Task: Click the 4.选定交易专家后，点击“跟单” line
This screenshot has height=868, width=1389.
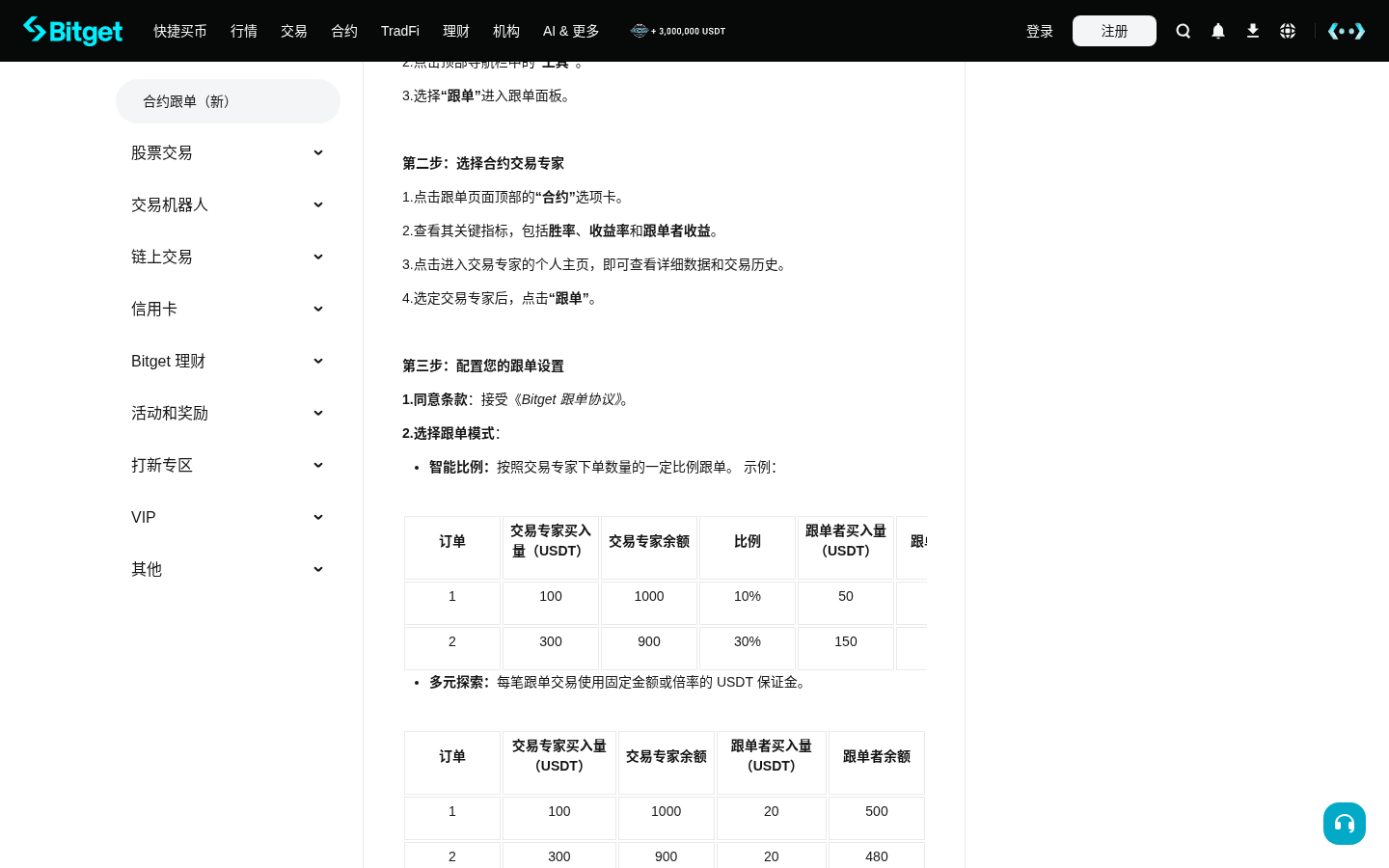Action: pos(502,298)
